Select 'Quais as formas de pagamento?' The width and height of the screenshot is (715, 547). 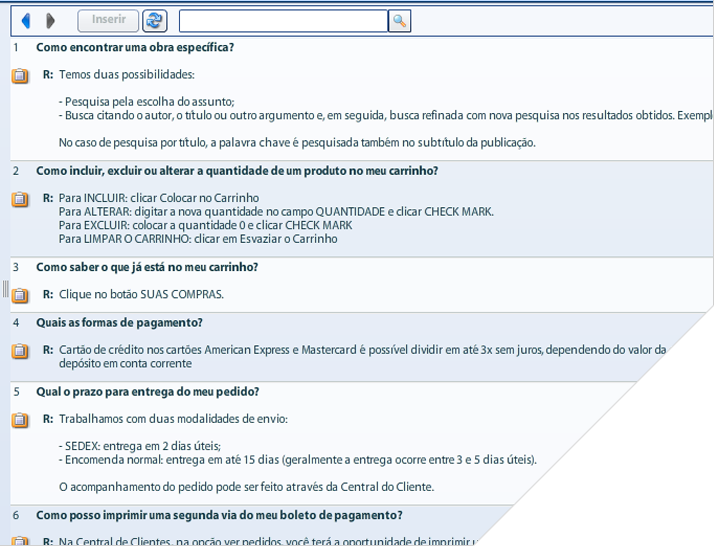(119, 323)
